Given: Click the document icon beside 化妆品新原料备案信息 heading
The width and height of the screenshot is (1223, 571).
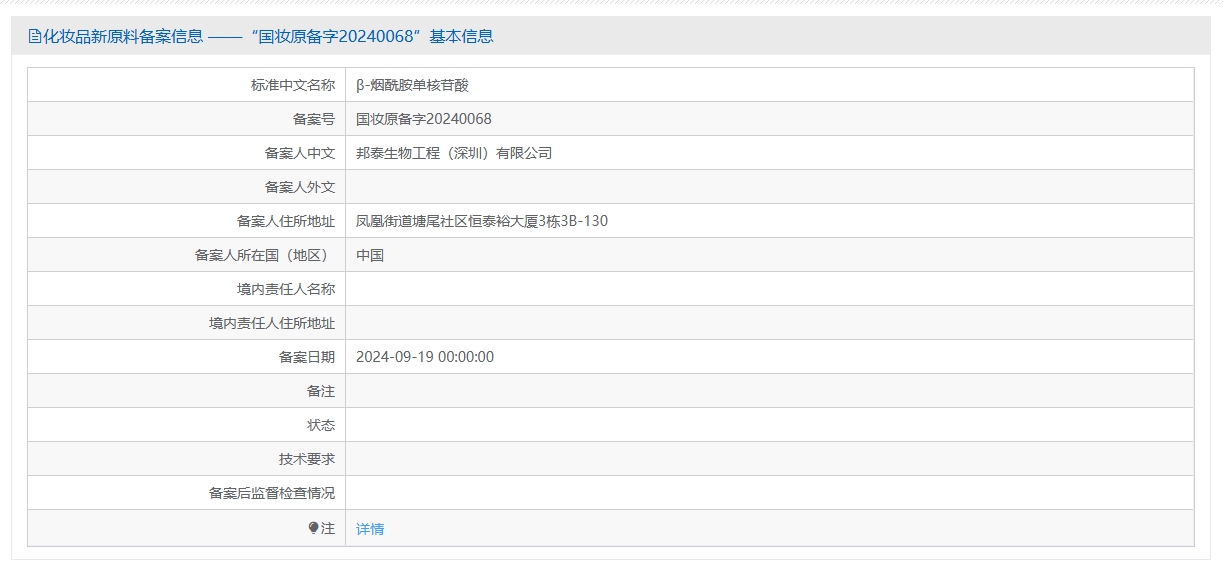Looking at the screenshot, I should tap(34, 37).
